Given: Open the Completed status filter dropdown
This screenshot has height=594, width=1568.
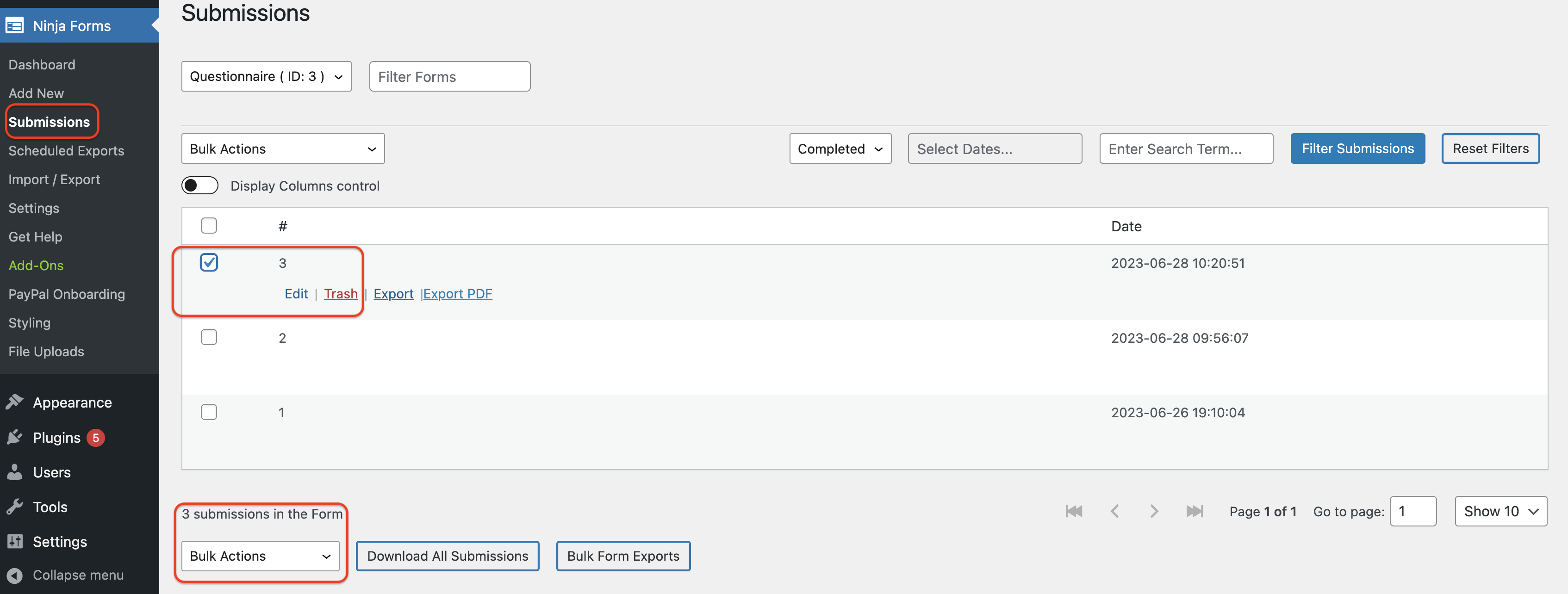Looking at the screenshot, I should pyautogui.click(x=840, y=148).
